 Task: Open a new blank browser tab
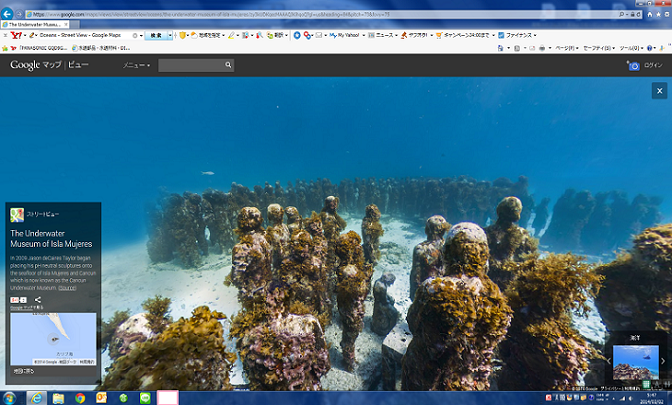75,24
